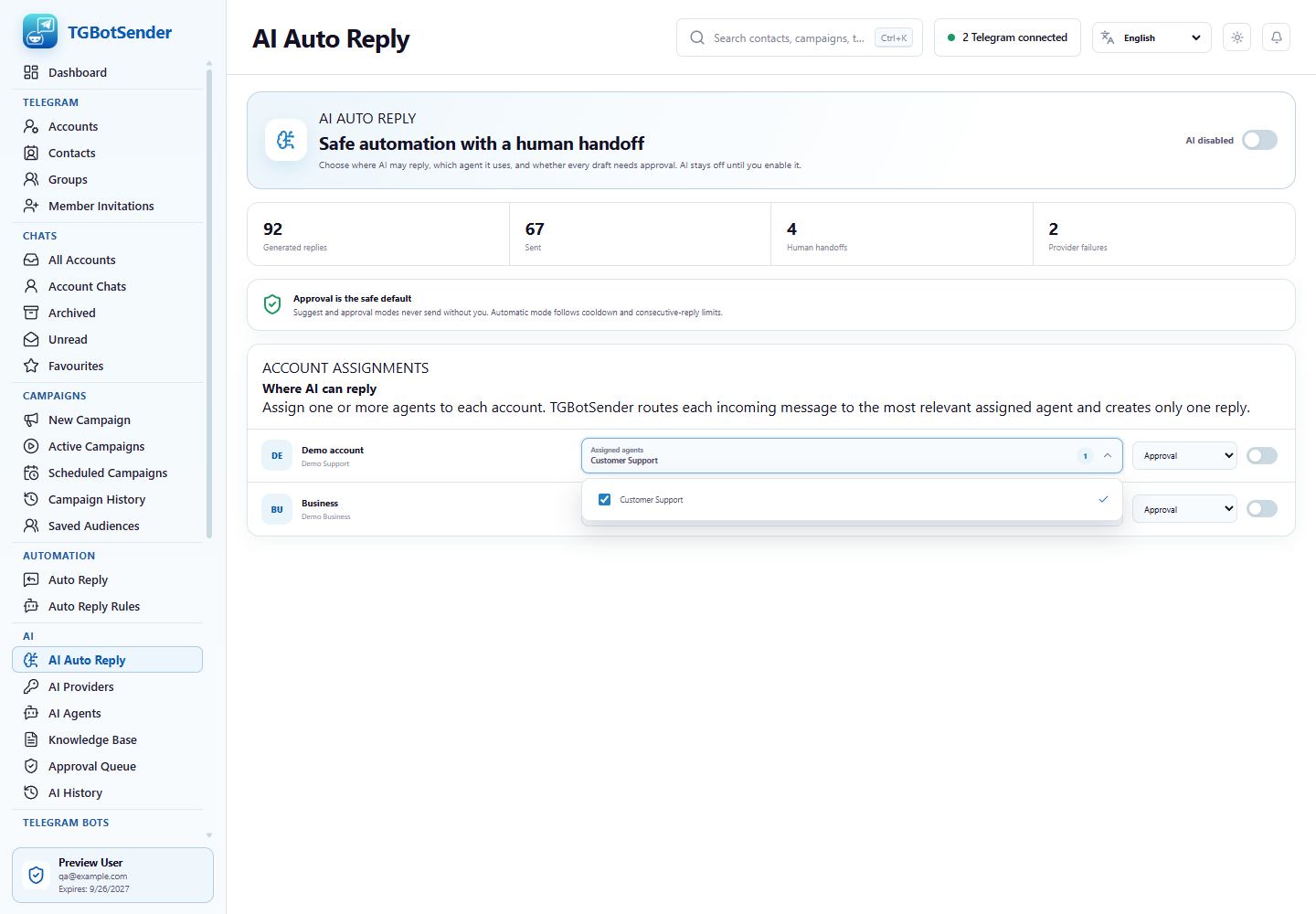The height and width of the screenshot is (914, 1316).
Task: Click the New Campaign megaphone icon
Action: click(x=31, y=420)
